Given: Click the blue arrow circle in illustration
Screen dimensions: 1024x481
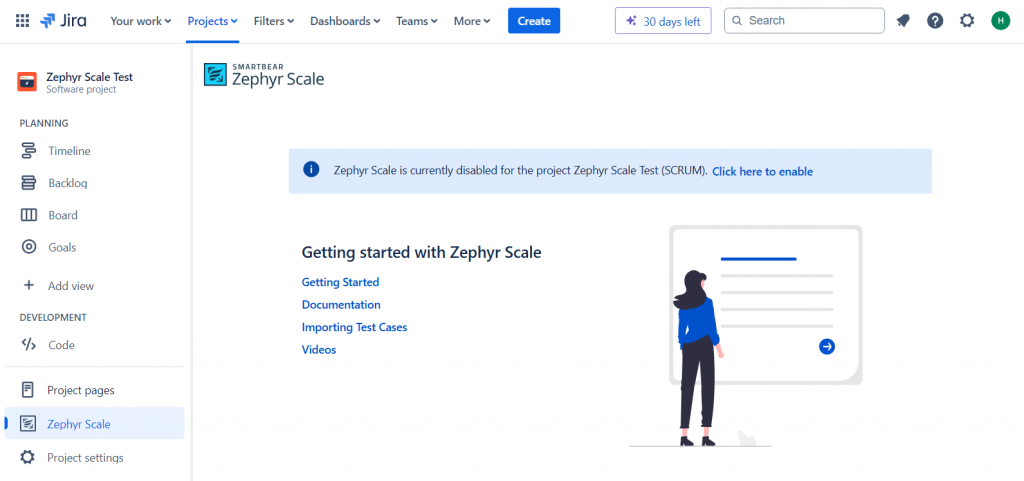Looking at the screenshot, I should 827,347.
